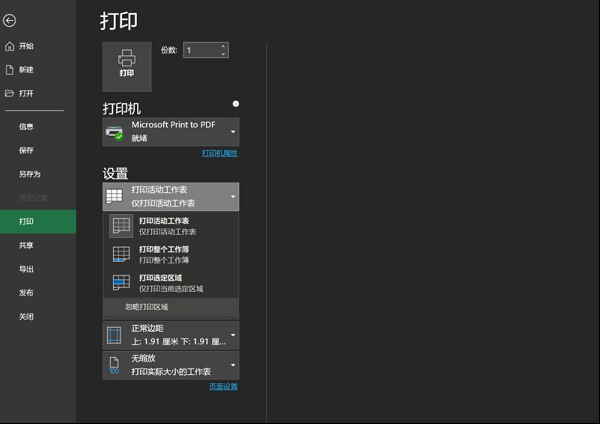
Task: Toggle 忽略打印区域 option
Action: [x=171, y=307]
